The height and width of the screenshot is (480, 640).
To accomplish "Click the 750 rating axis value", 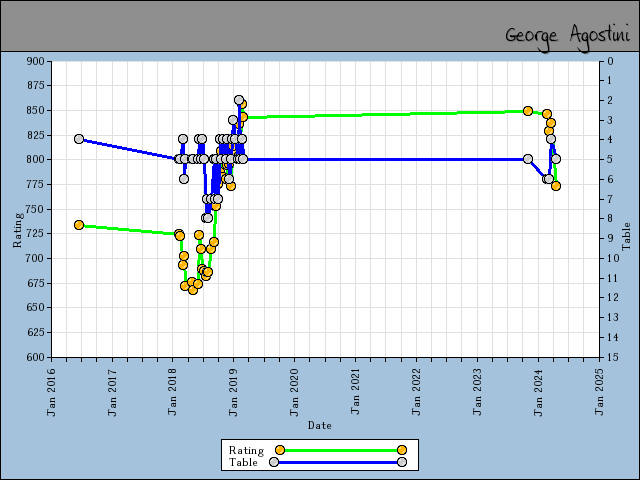I will [x=36, y=209].
